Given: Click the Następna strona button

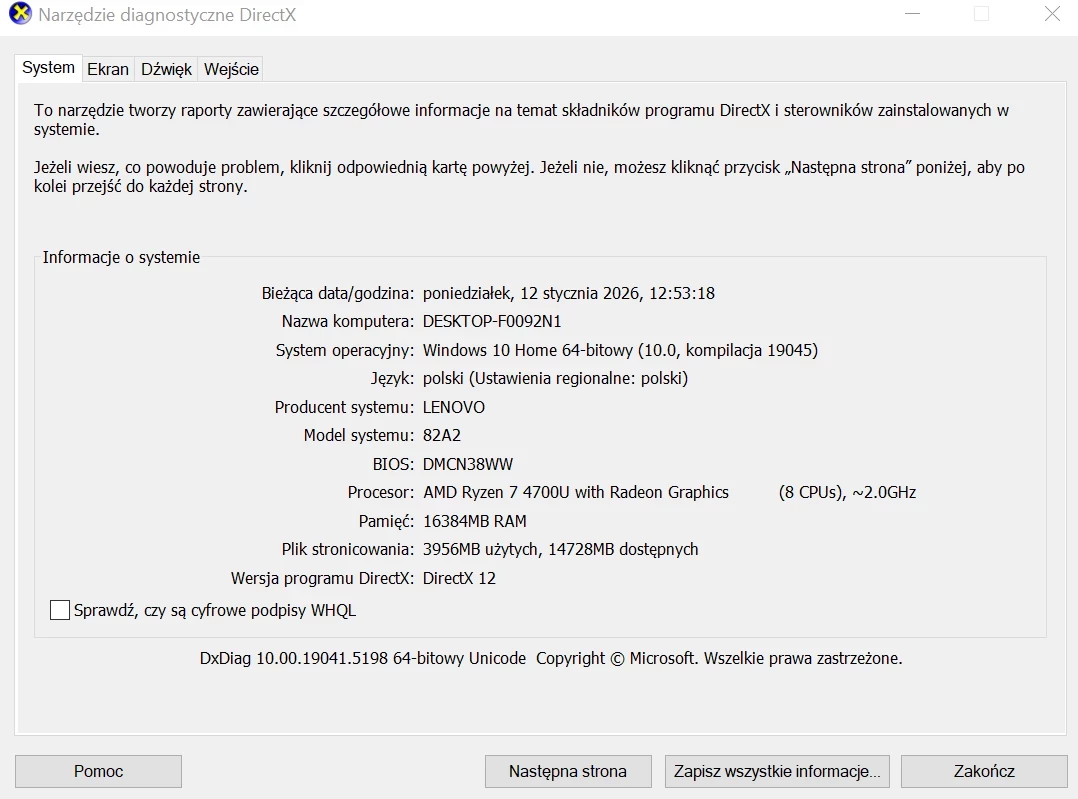Looking at the screenshot, I should point(567,771).
